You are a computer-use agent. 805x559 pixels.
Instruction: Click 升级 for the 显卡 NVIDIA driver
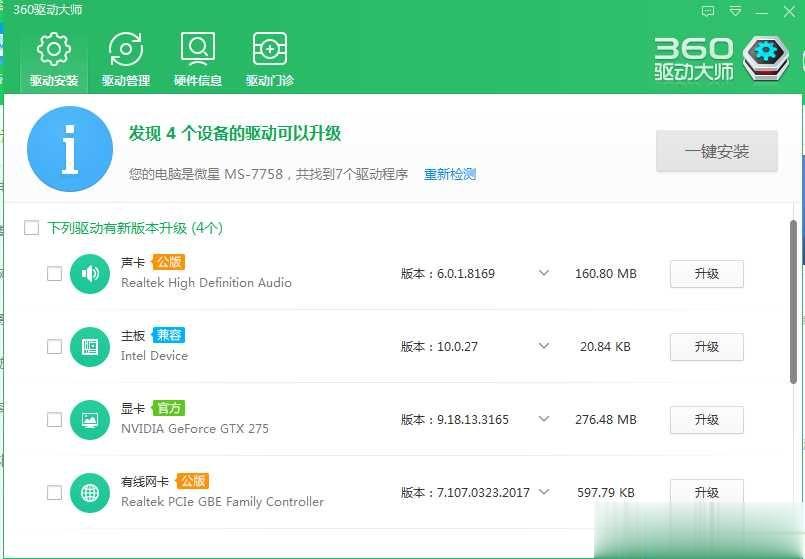click(706, 420)
